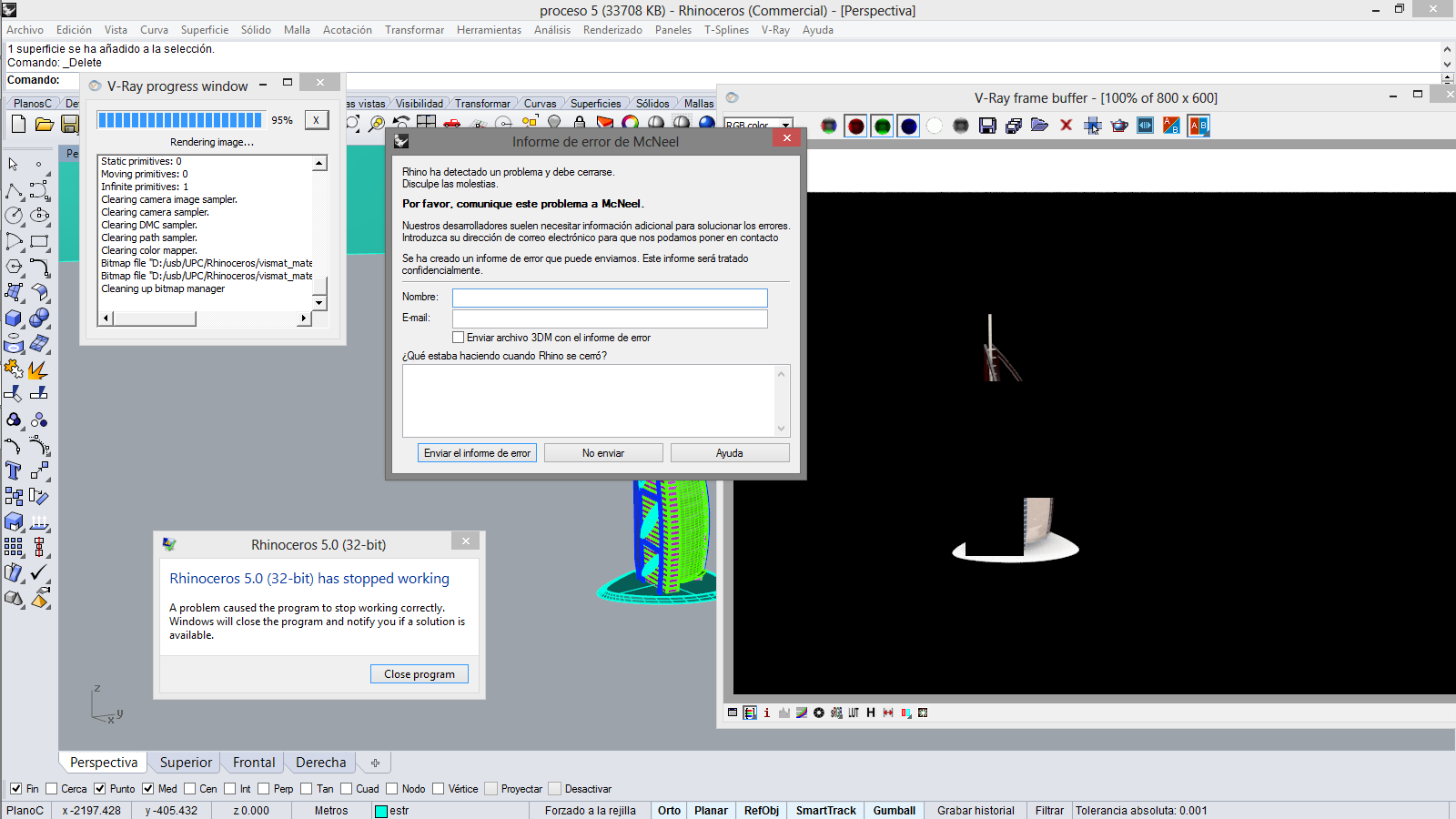Save all image channels in frame buffer
1456x819 pixels.
pos(1014,126)
